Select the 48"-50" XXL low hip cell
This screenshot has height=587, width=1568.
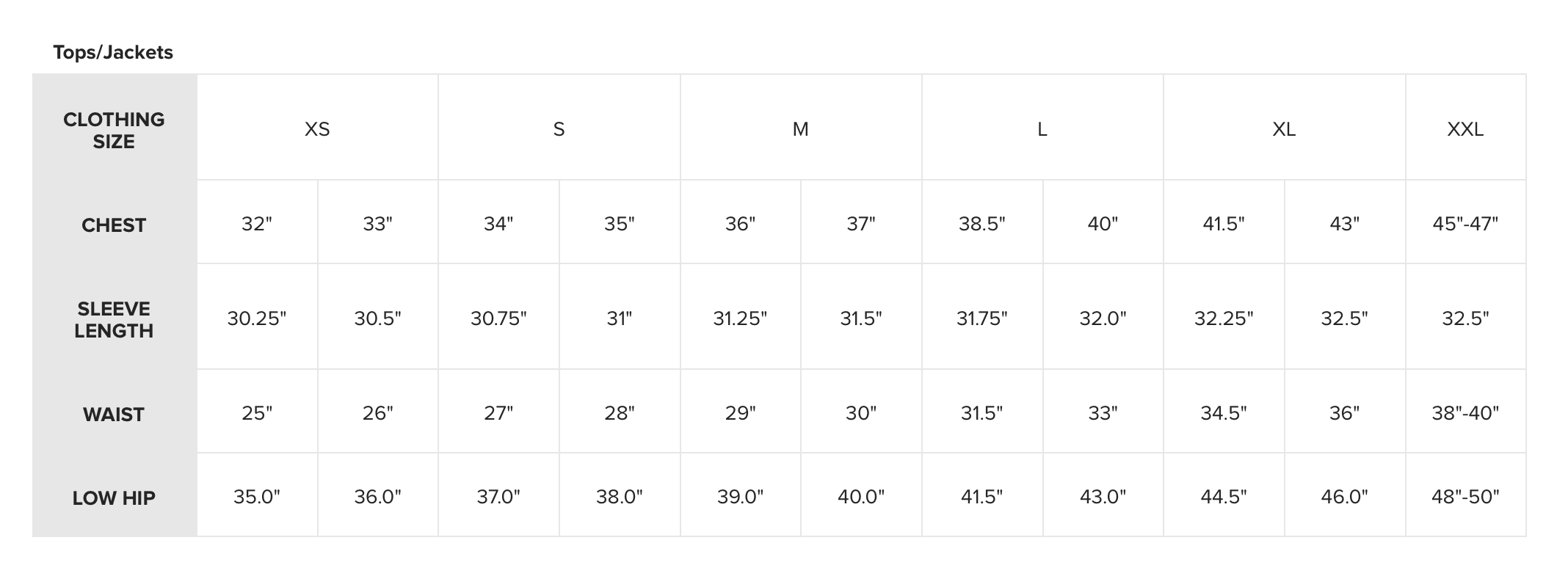pyautogui.click(x=1465, y=497)
